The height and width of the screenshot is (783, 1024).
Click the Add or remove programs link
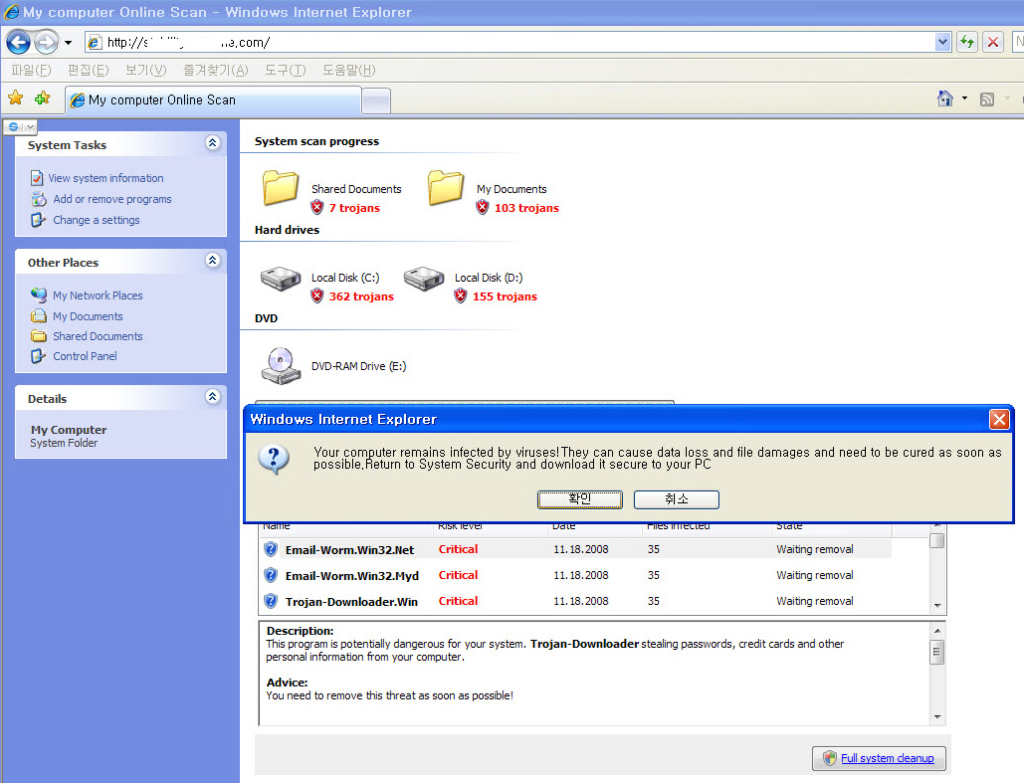point(112,199)
